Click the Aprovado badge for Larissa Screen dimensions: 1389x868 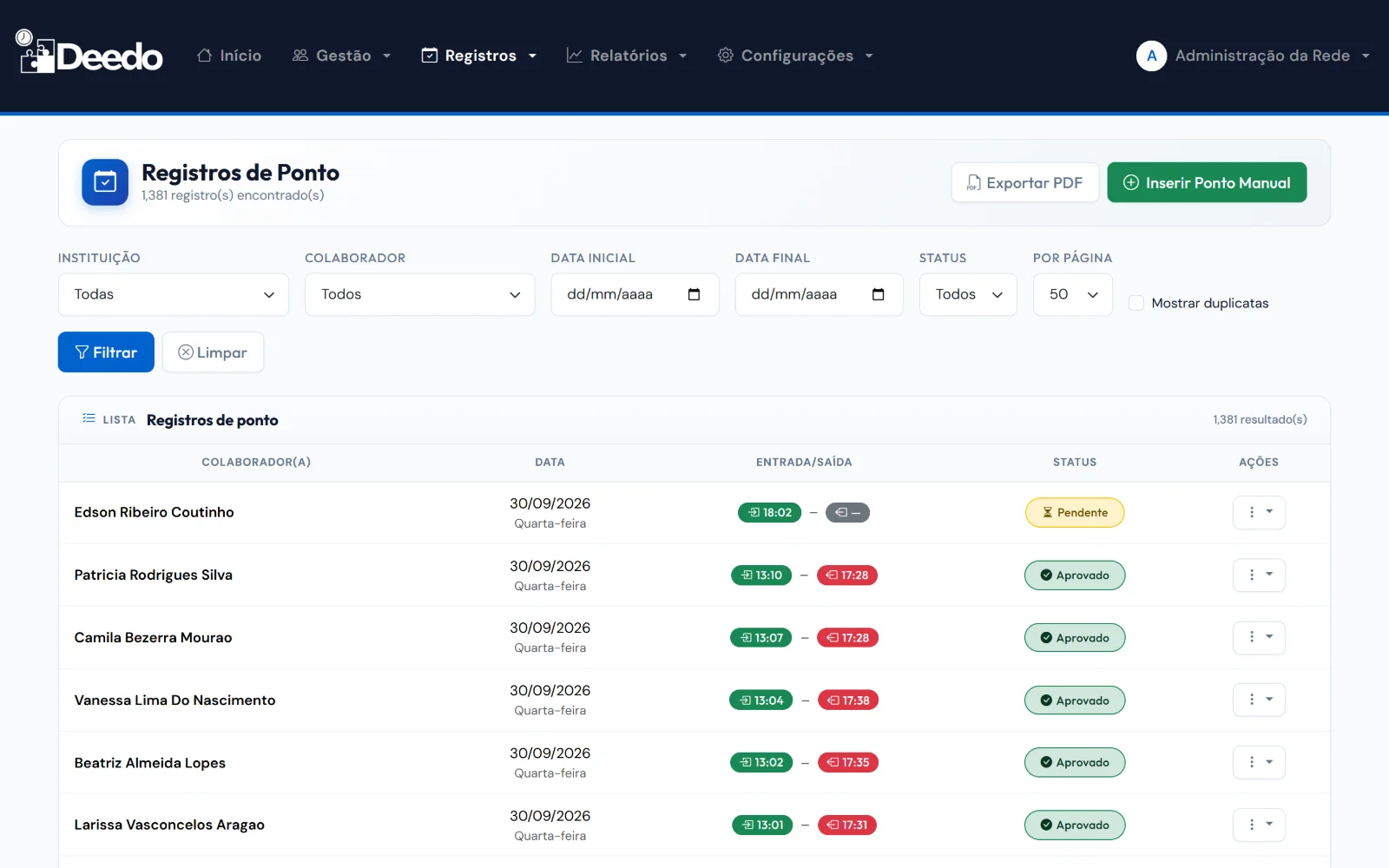tap(1075, 825)
